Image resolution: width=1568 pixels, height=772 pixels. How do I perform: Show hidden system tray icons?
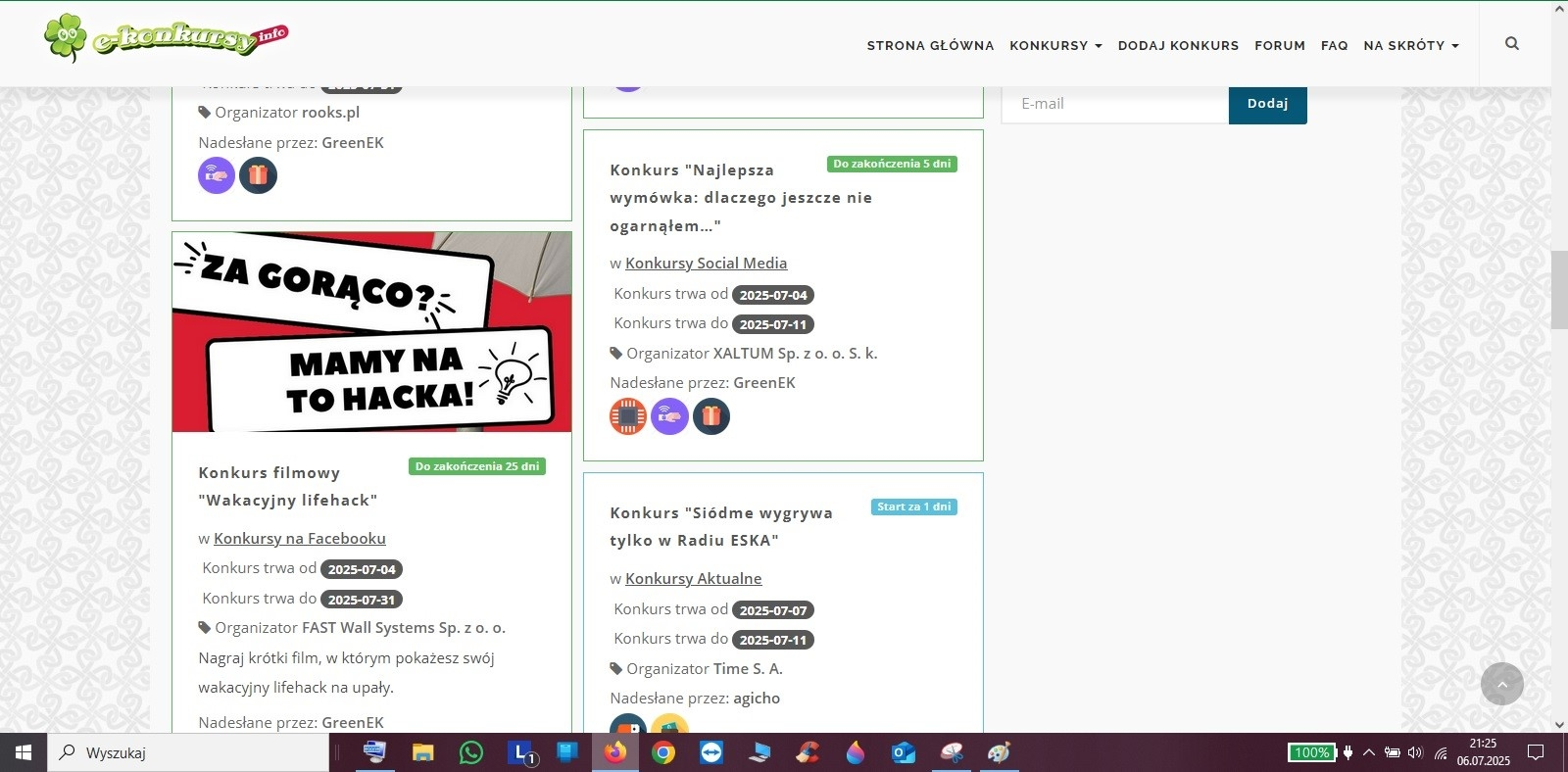[1369, 752]
